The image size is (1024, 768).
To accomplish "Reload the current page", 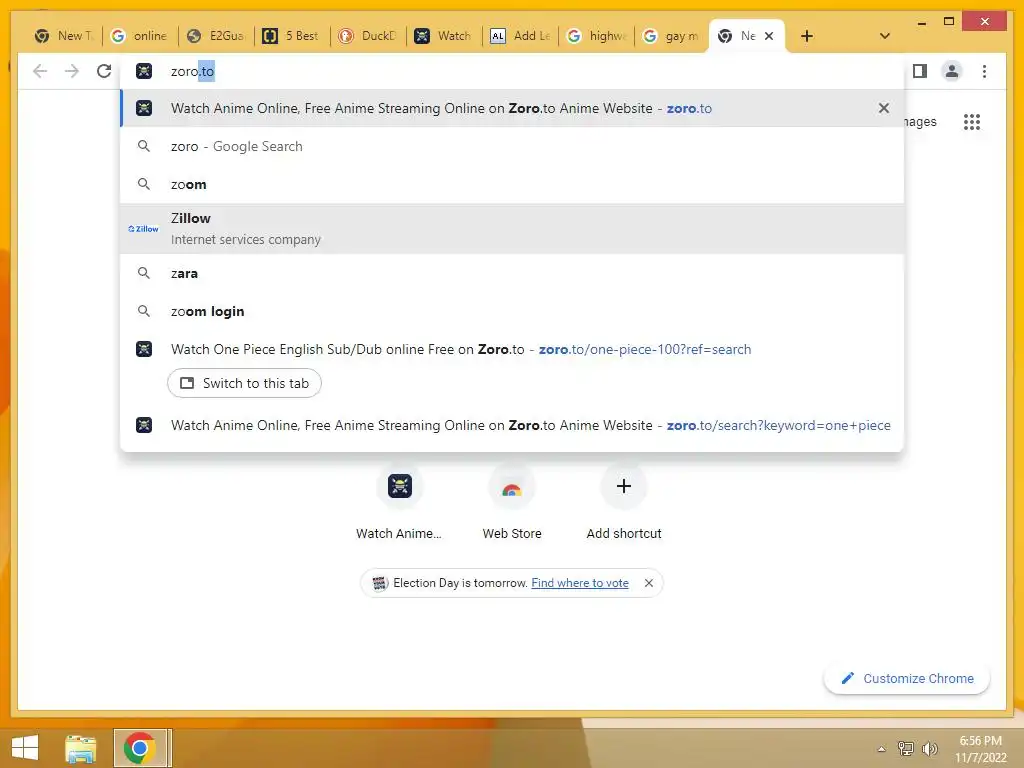I will click(x=104, y=71).
